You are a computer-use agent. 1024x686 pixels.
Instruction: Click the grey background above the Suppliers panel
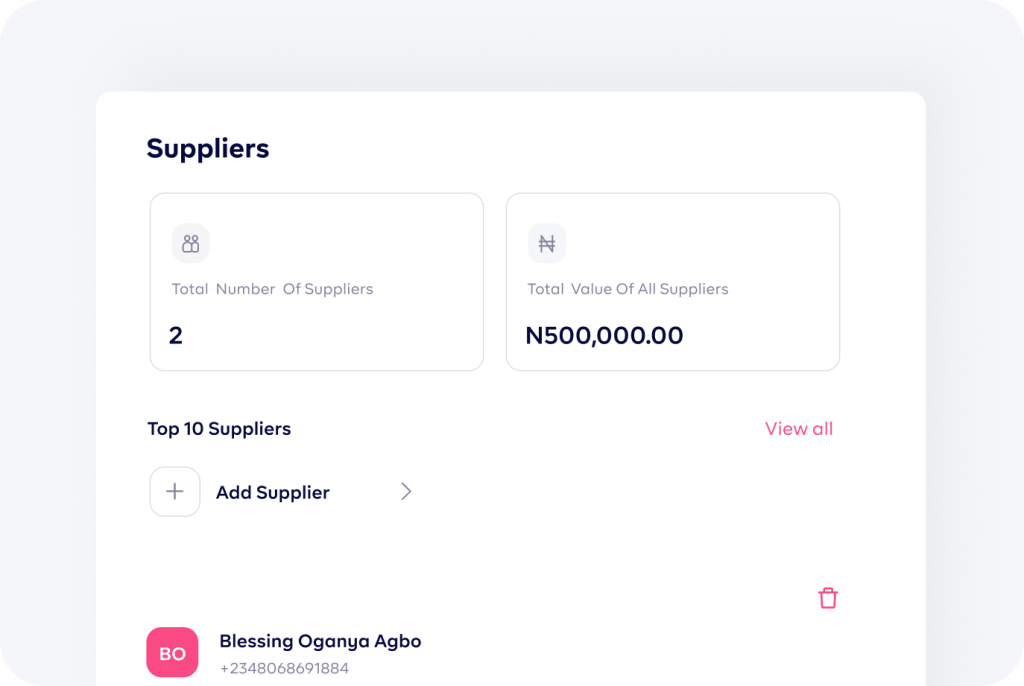tap(512, 46)
